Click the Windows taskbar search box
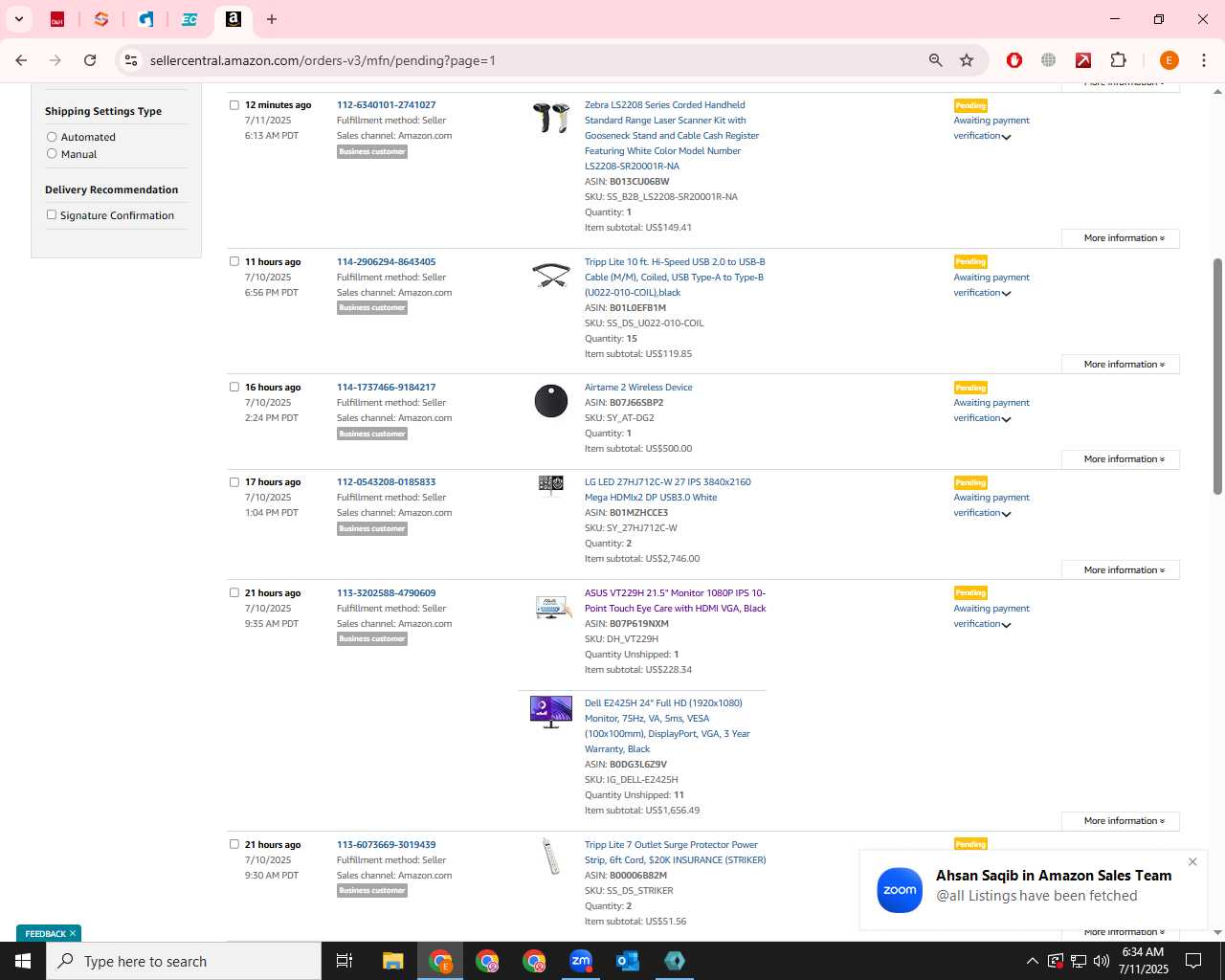The height and width of the screenshot is (980, 1225). coord(184,961)
